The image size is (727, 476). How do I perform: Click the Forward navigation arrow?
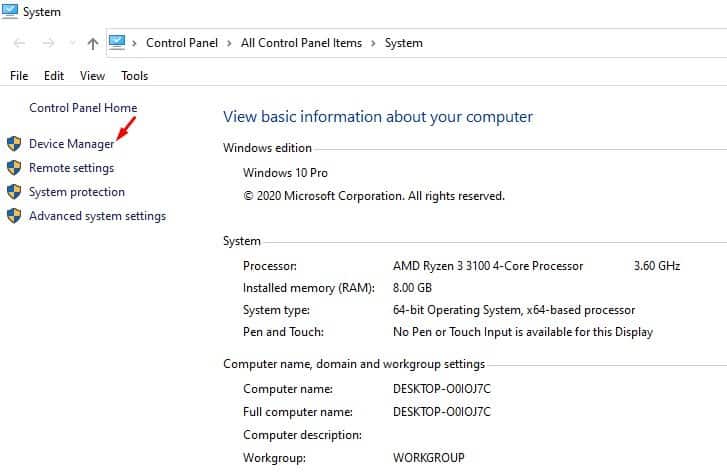[46, 43]
